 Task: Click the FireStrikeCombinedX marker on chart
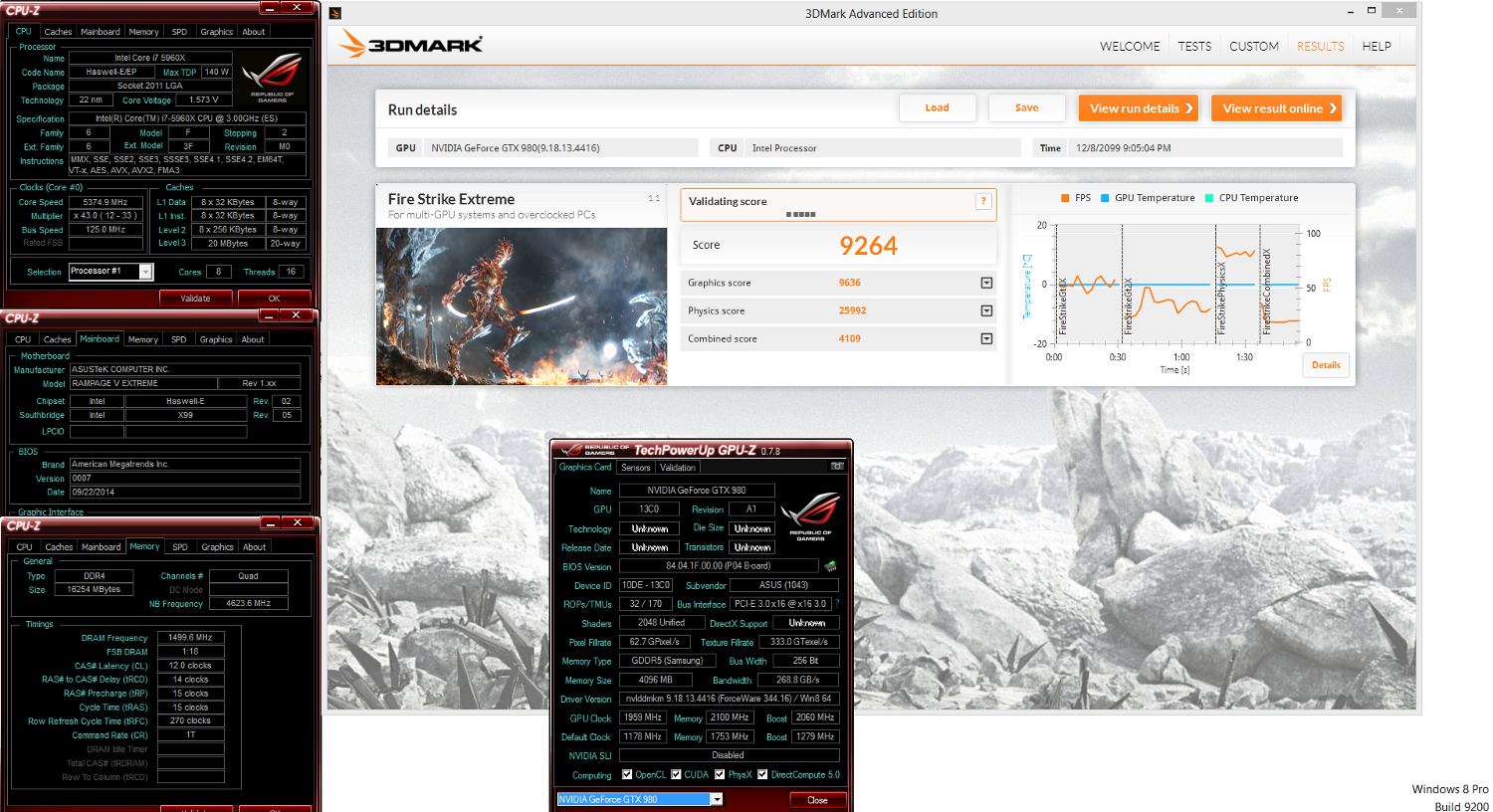pyautogui.click(x=1266, y=292)
